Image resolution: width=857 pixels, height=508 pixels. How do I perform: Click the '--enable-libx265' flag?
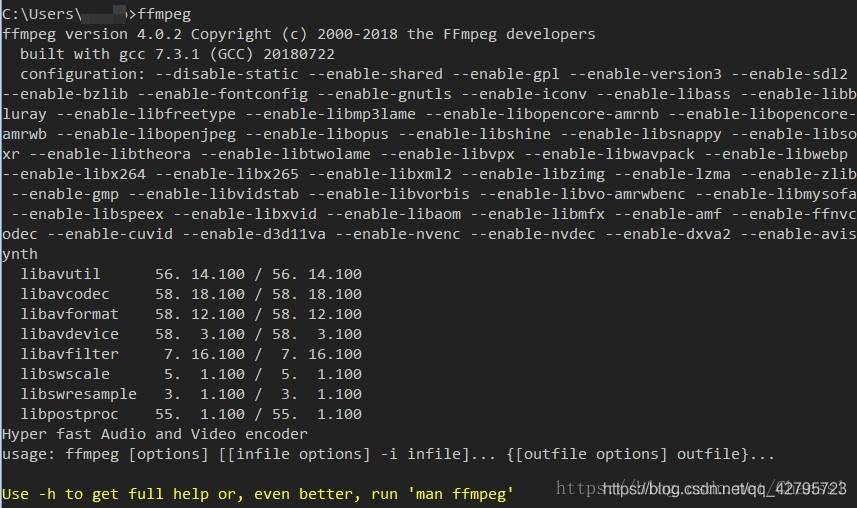[227, 174]
